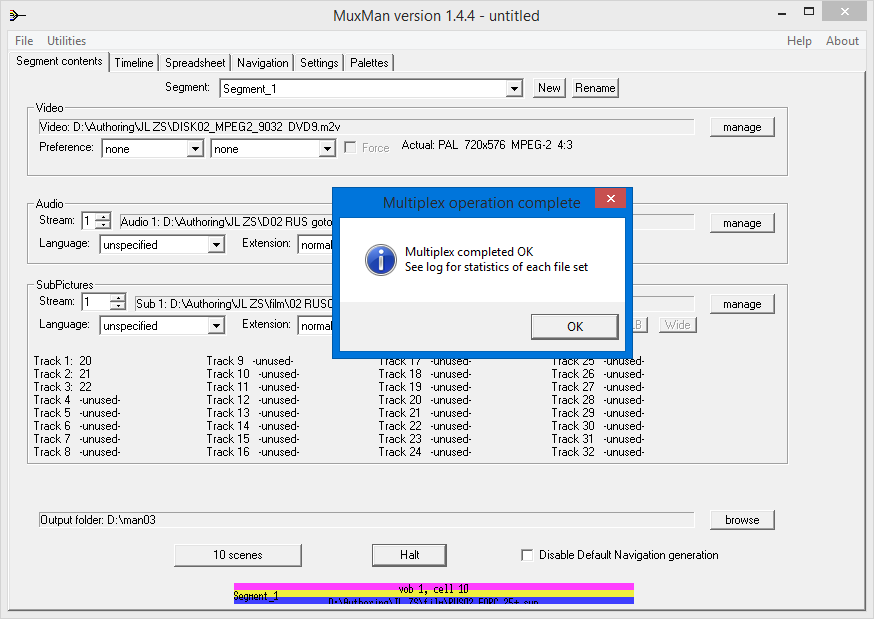Click the Rename segment button

click(x=595, y=88)
